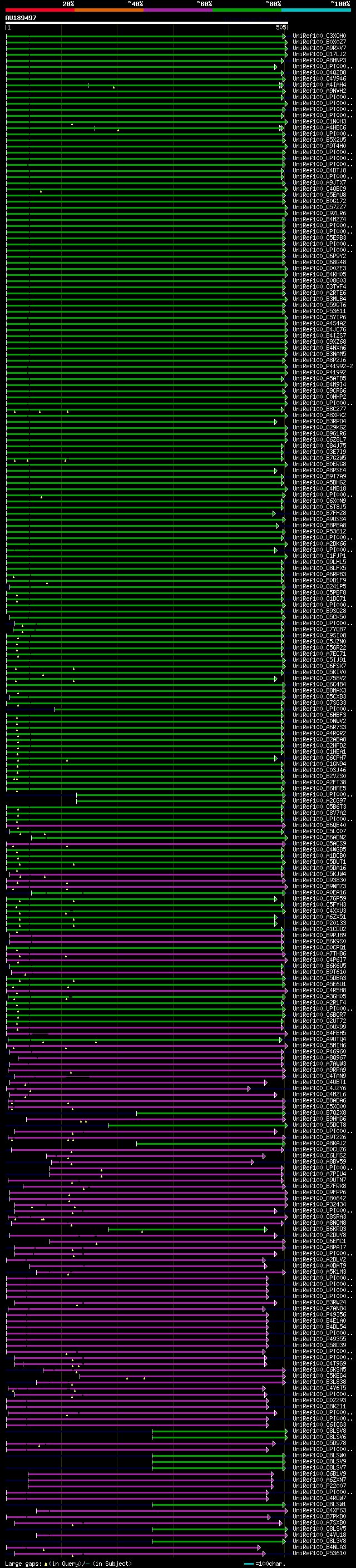Click the red 20% identity legend segment
Screen dimensions: 356x1568
[x=39, y=11]
